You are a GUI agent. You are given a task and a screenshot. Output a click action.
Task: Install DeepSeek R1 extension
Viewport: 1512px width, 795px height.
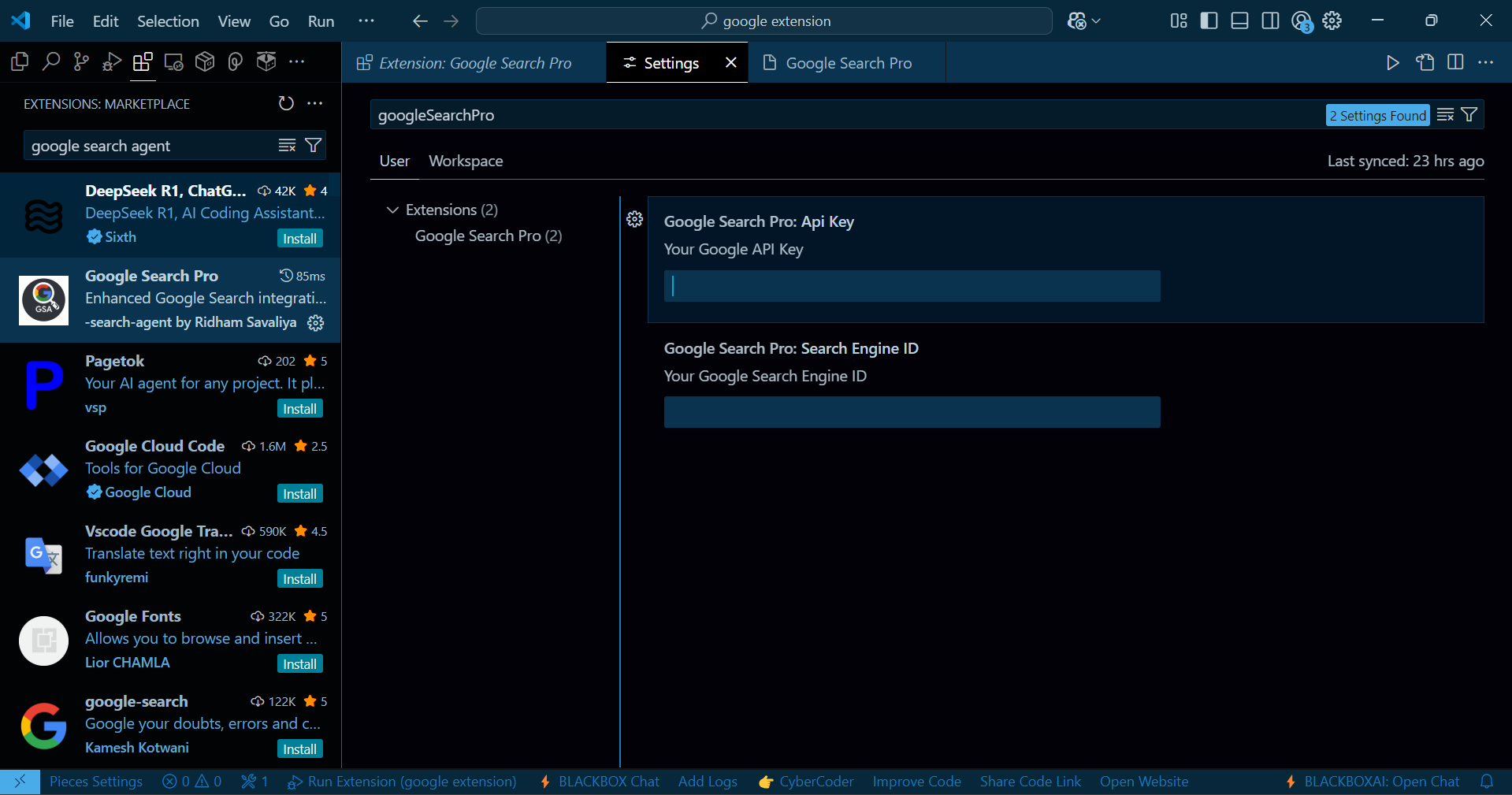pos(300,238)
